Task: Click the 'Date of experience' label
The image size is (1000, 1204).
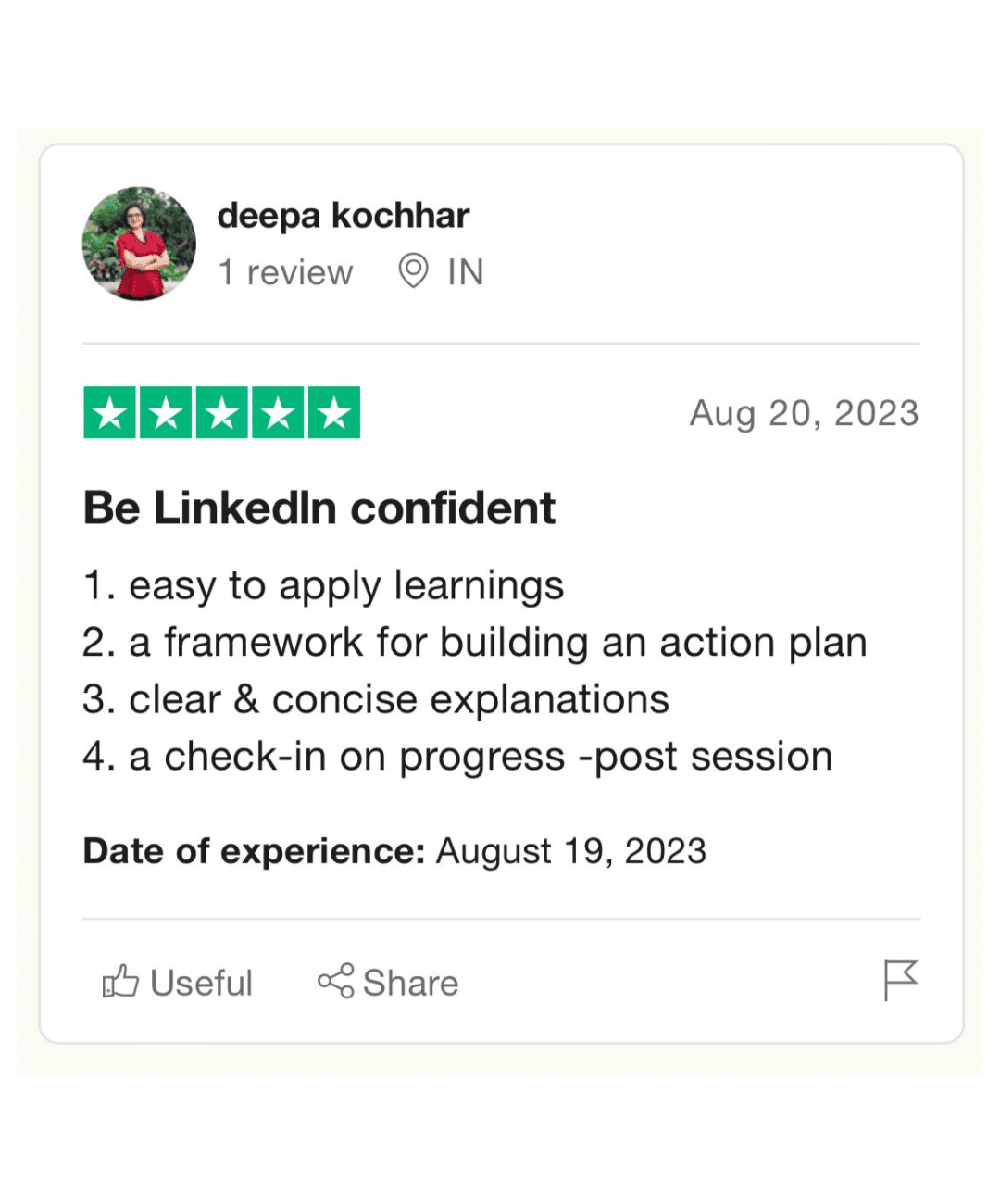Action: click(254, 851)
